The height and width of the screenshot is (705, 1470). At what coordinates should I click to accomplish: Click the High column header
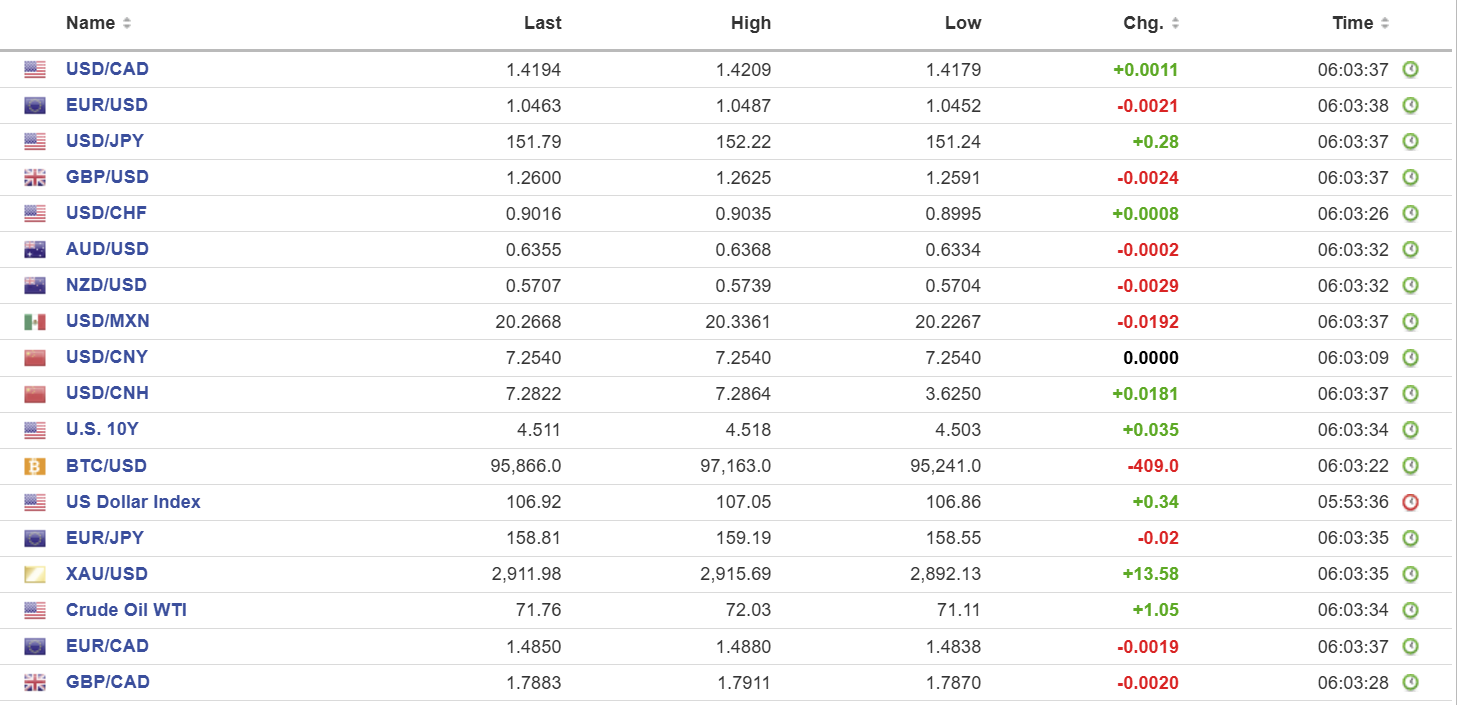coord(751,23)
